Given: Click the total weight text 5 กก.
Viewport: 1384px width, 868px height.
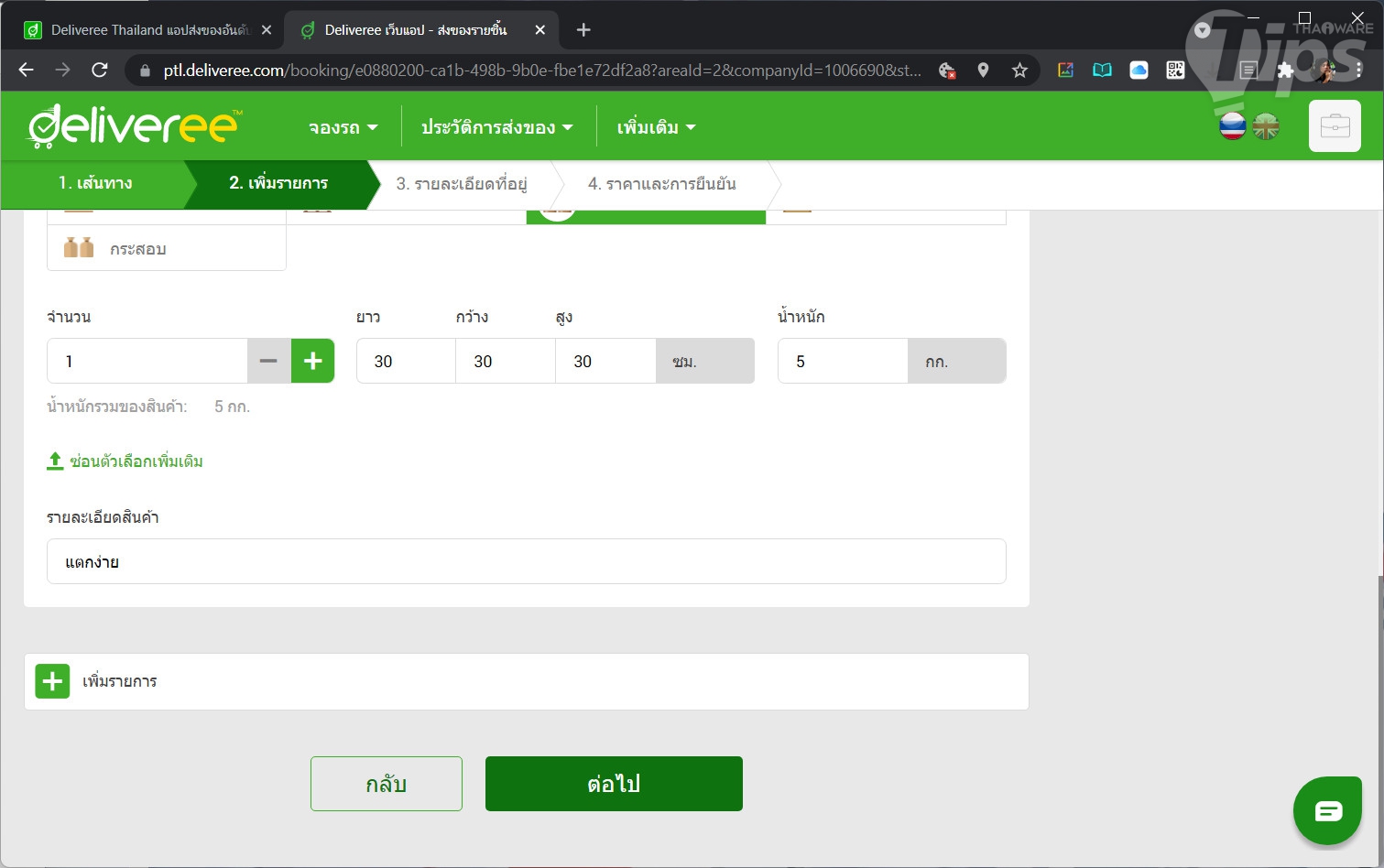Looking at the screenshot, I should [x=232, y=407].
